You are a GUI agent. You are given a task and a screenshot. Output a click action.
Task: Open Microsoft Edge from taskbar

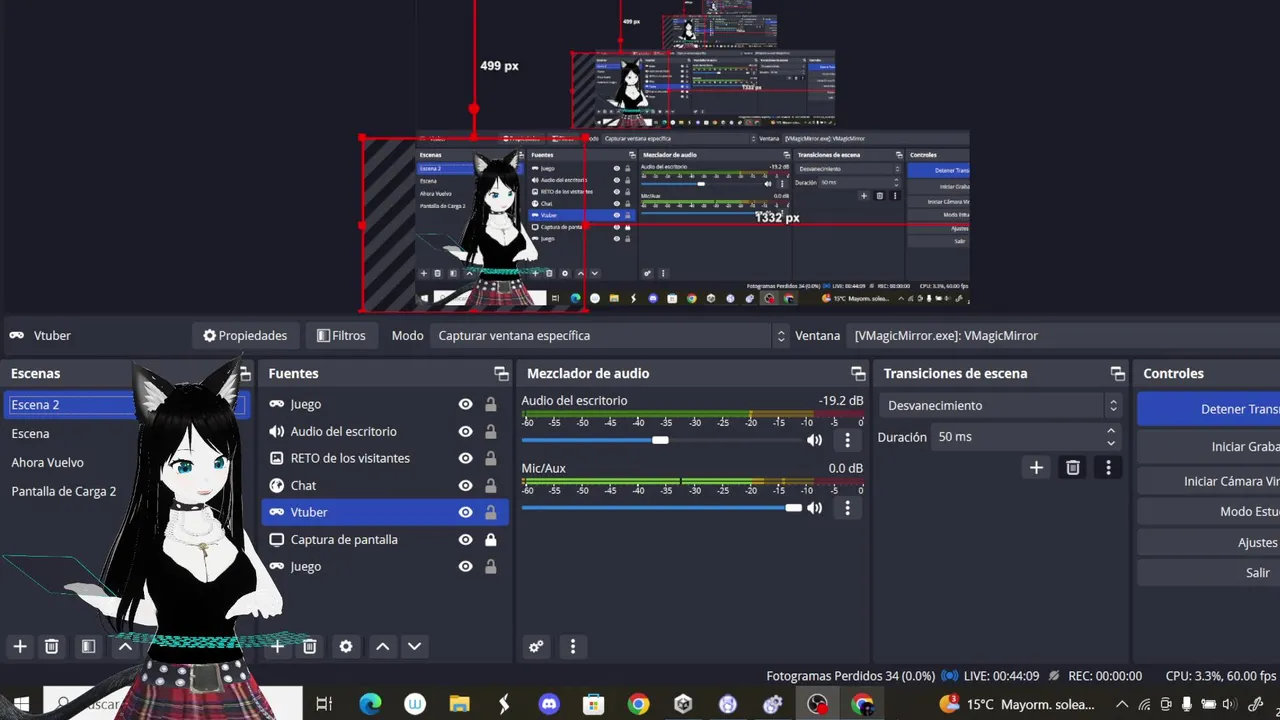click(x=370, y=704)
